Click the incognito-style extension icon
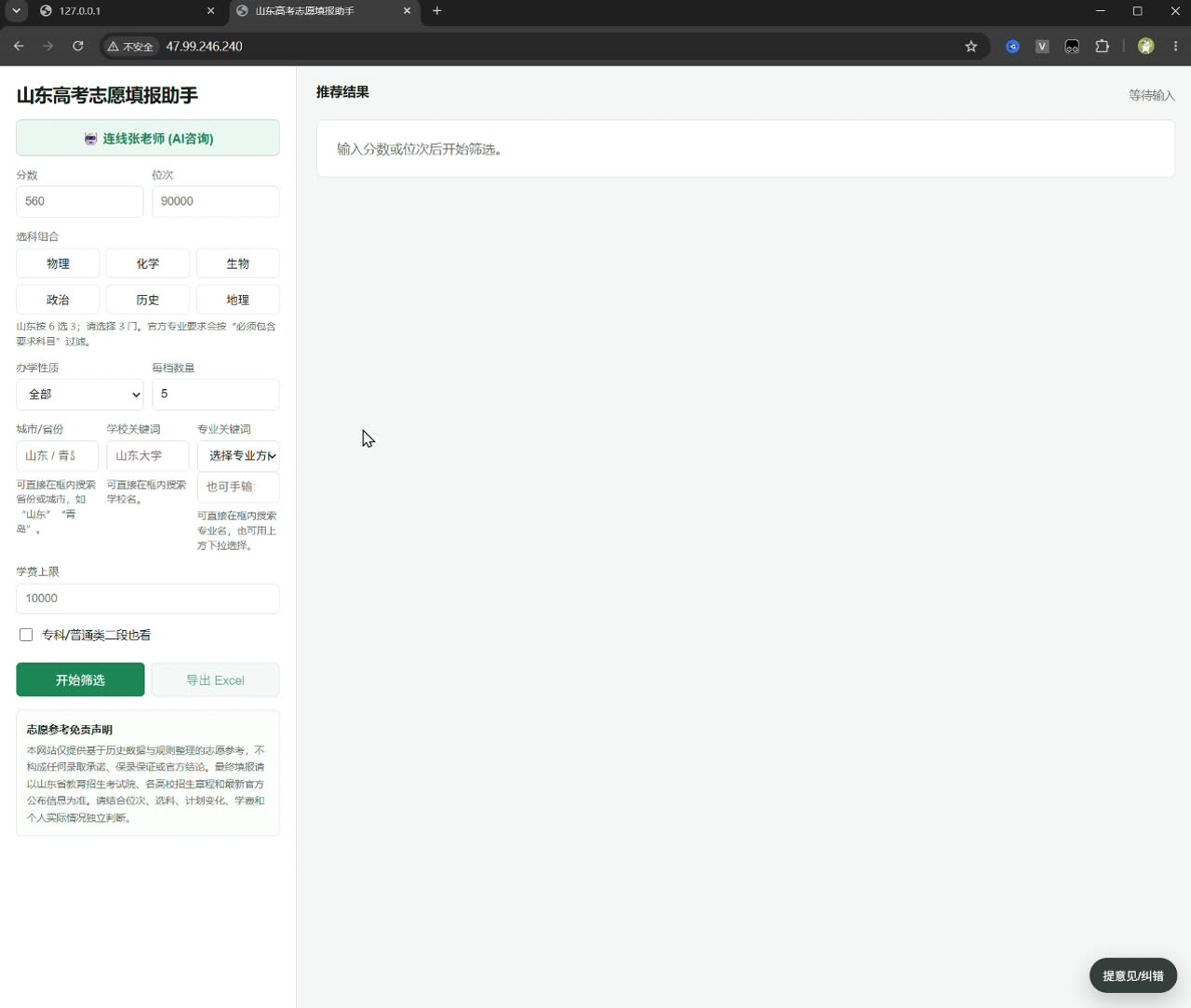Screen dimensions: 1191x1008 tap(1073, 47)
